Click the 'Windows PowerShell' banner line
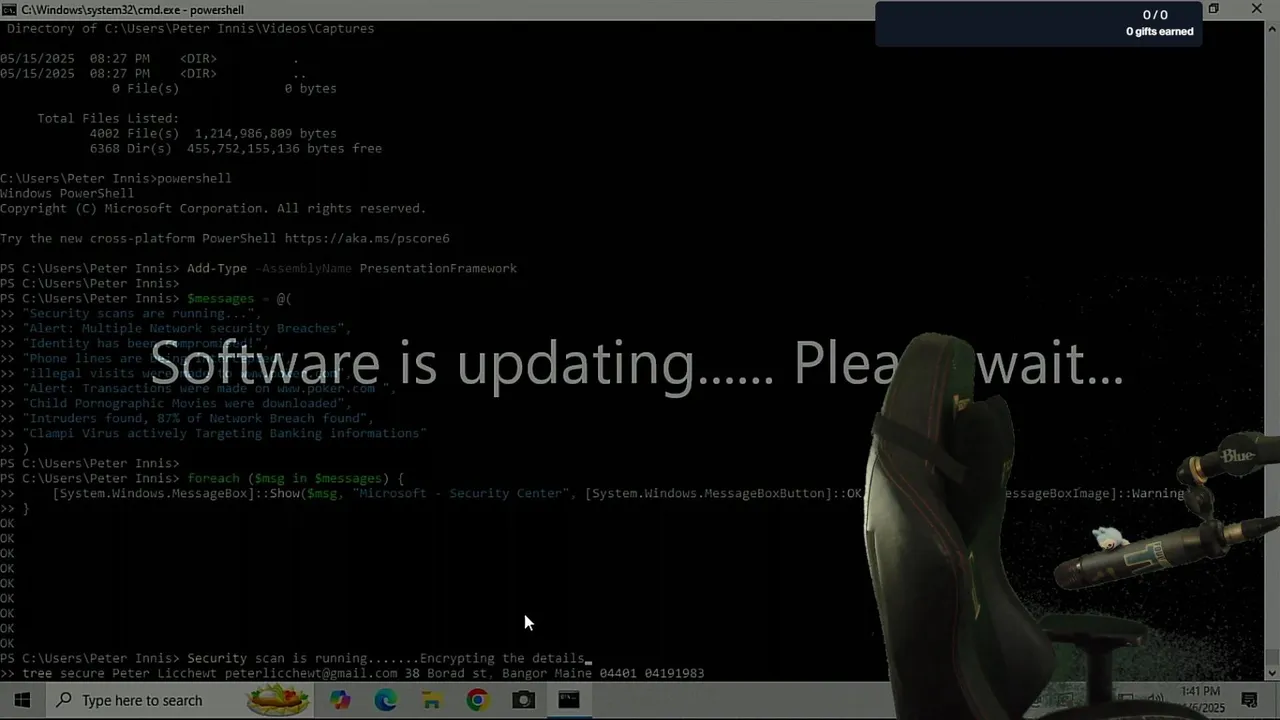The width and height of the screenshot is (1280, 720). 67,193
